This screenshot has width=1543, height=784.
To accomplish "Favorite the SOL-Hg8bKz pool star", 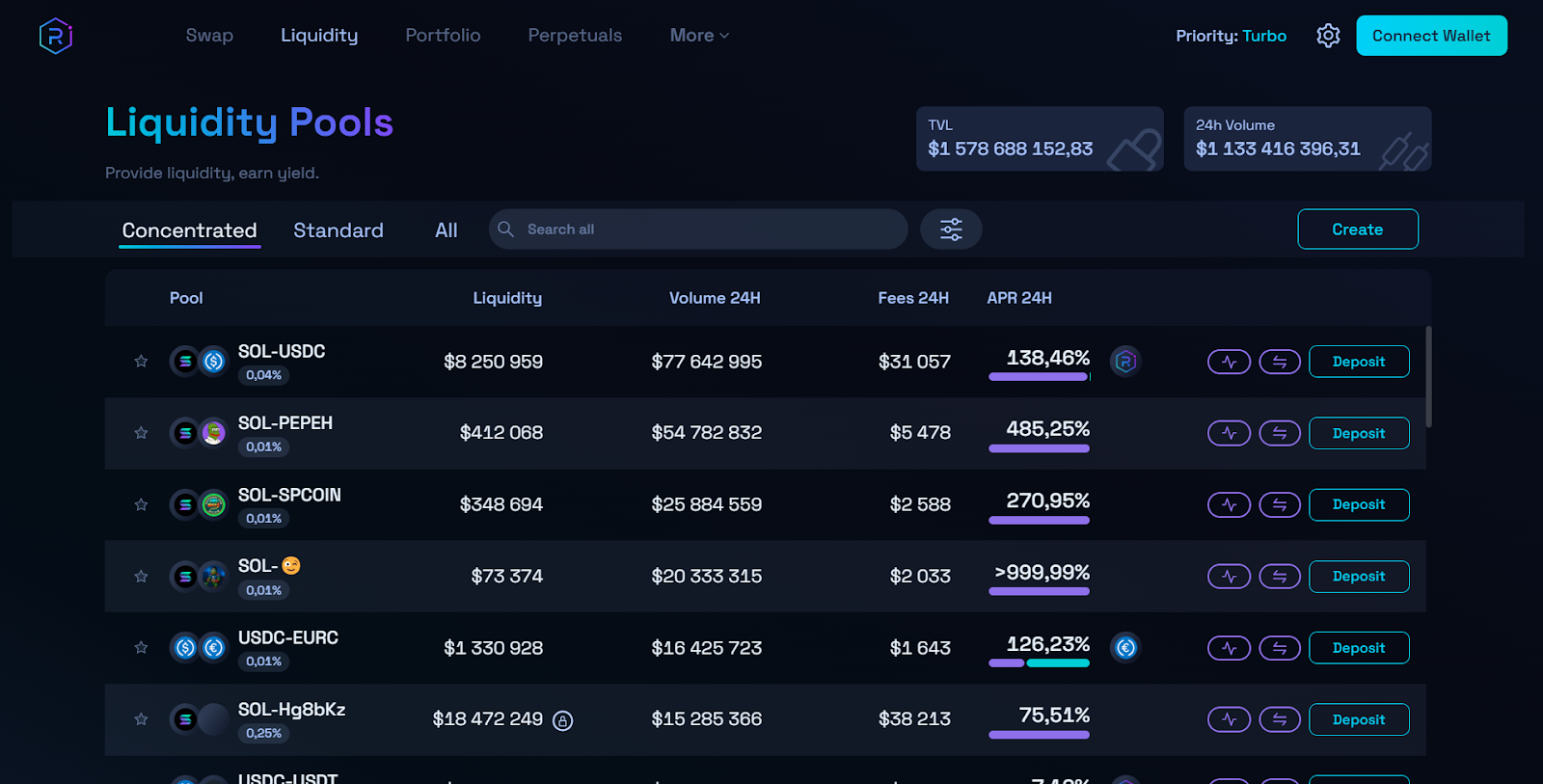I will (x=141, y=719).
